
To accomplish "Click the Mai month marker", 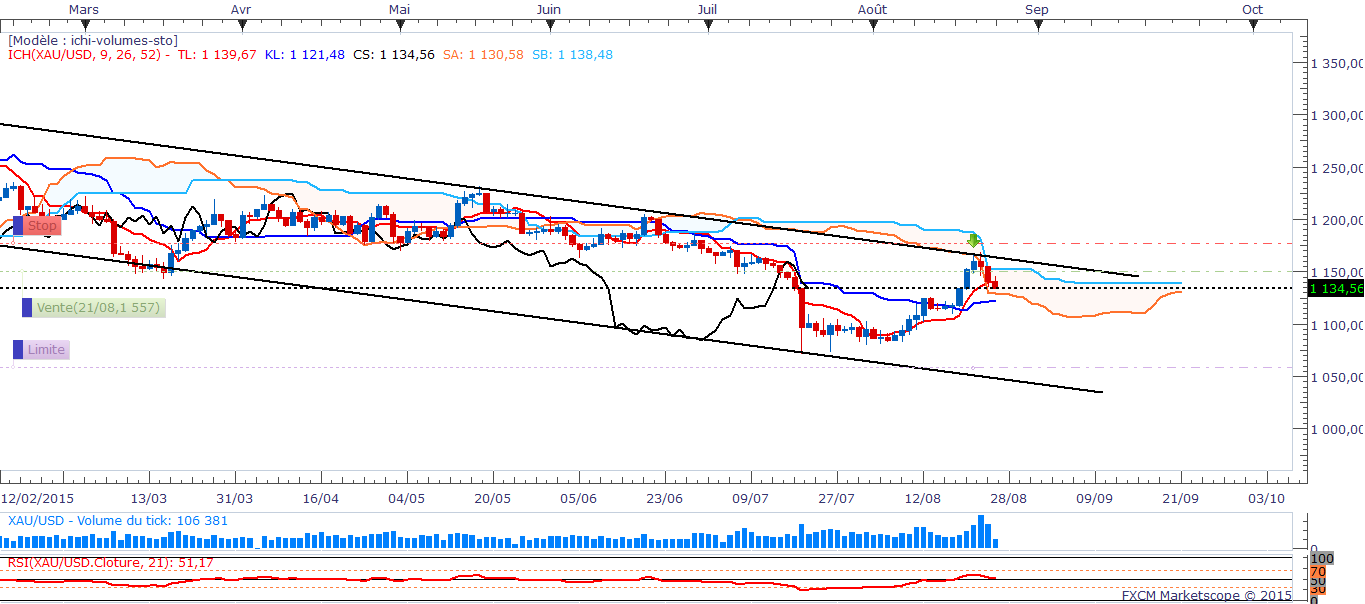I will (x=399, y=9).
